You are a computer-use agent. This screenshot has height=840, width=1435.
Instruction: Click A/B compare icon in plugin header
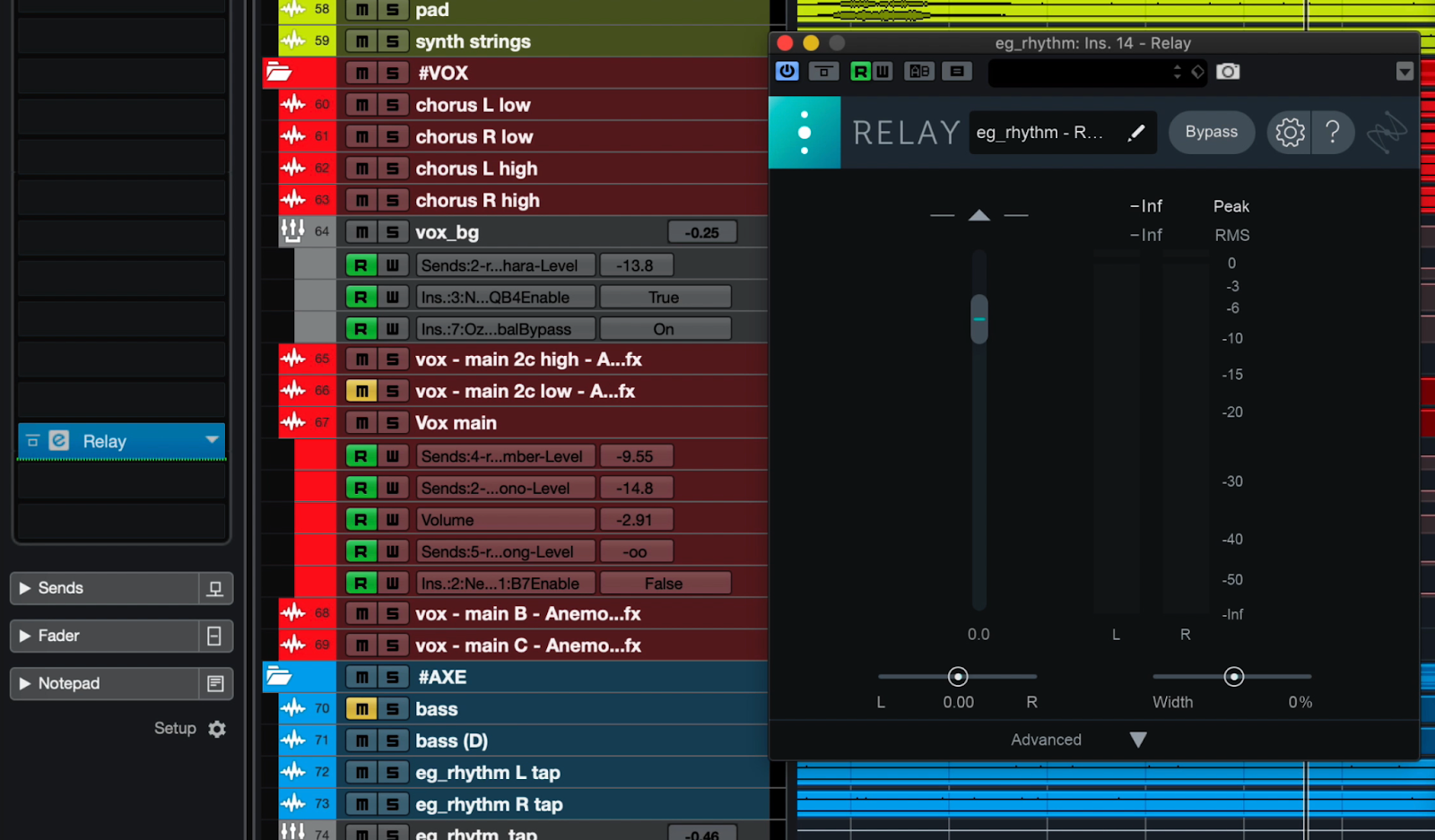click(919, 71)
